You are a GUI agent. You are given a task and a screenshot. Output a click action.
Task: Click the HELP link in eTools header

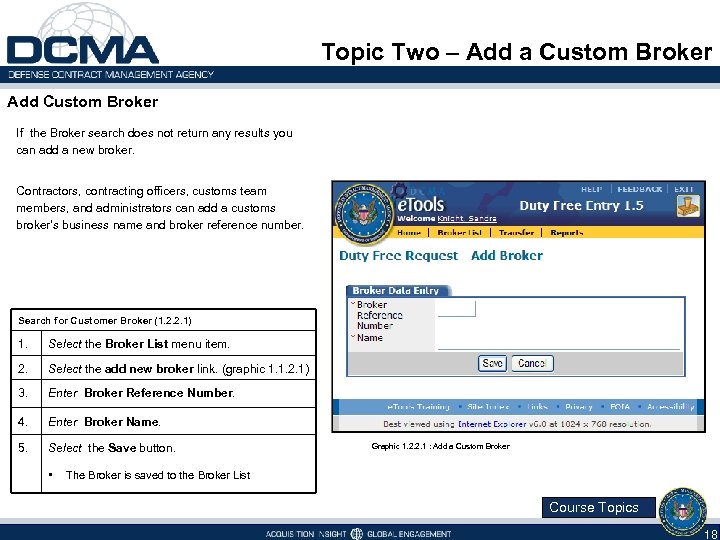(591, 189)
